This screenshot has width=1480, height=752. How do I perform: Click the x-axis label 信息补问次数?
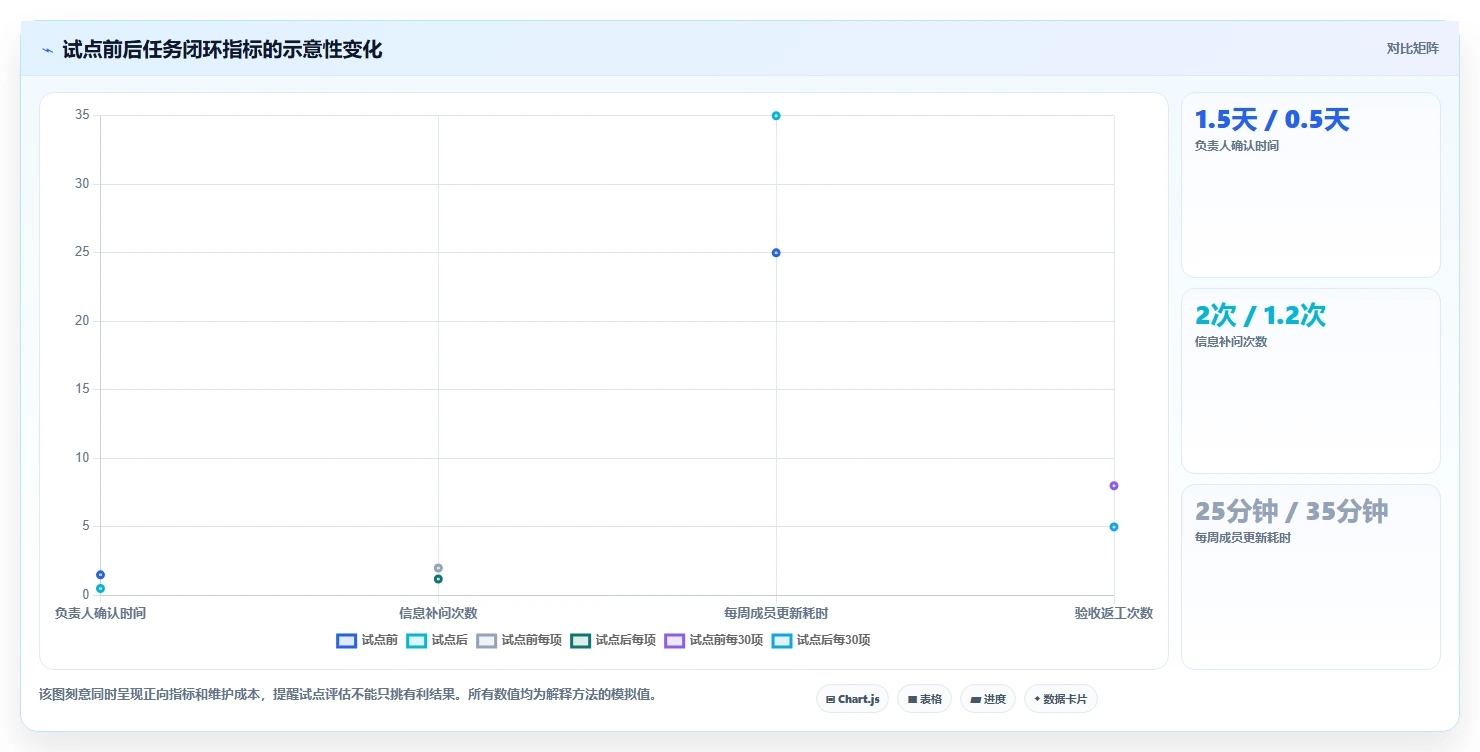(438, 613)
